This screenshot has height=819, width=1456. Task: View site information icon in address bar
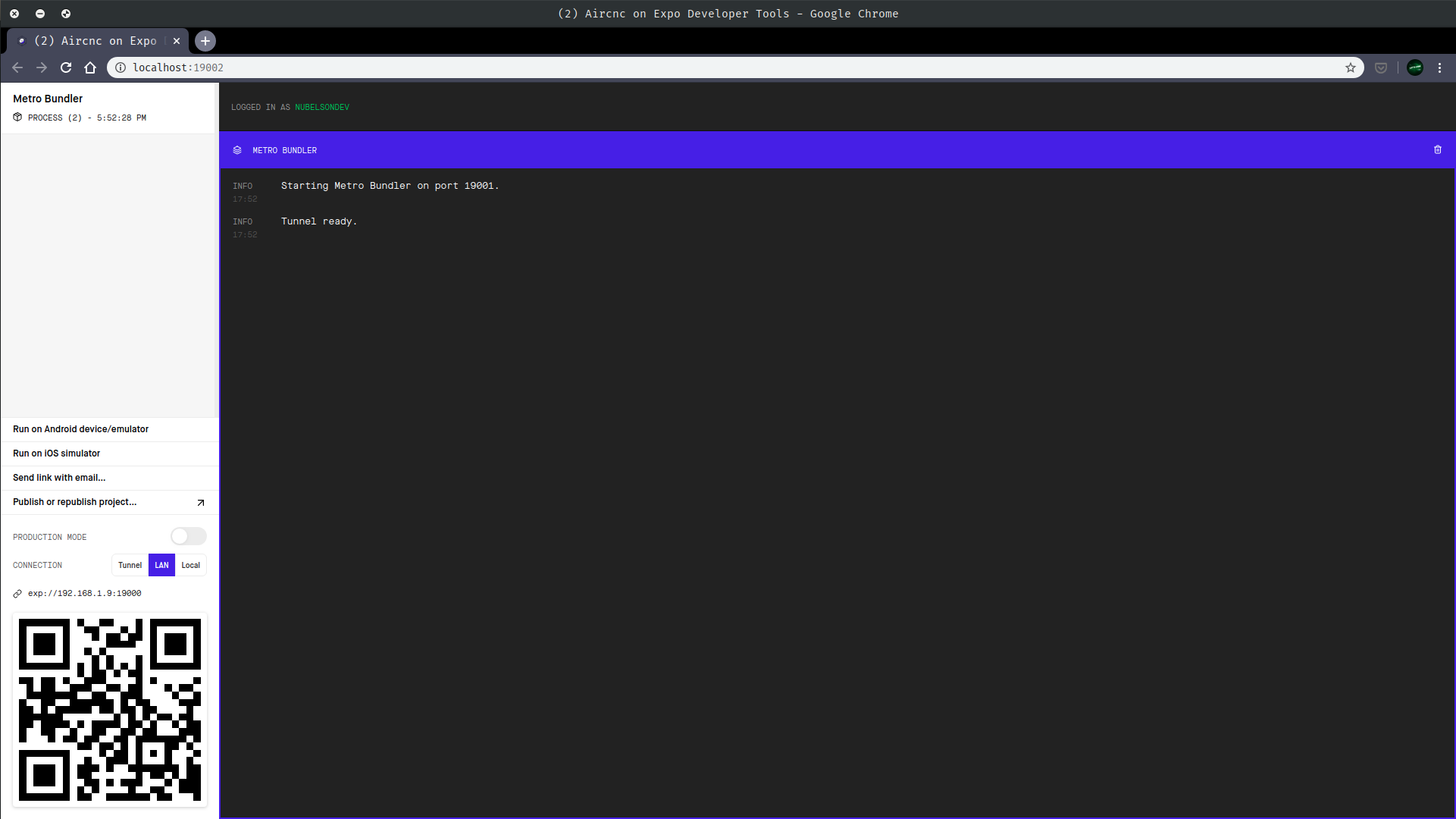point(121,67)
